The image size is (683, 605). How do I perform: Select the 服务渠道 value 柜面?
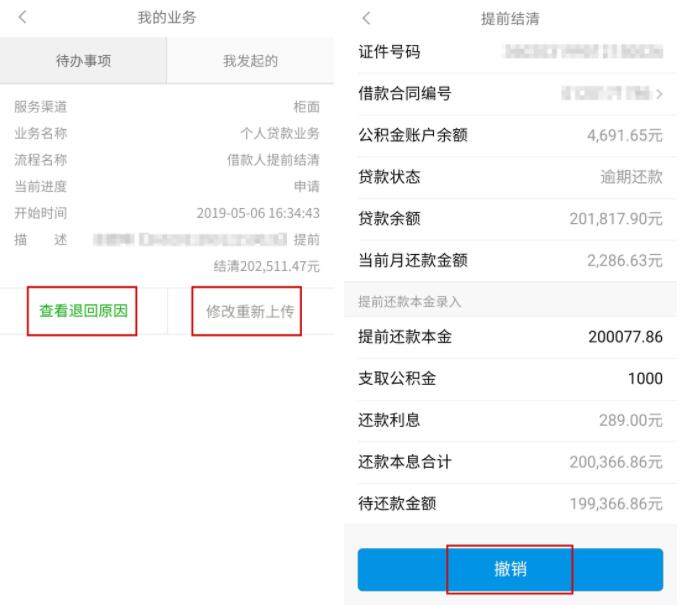(307, 107)
